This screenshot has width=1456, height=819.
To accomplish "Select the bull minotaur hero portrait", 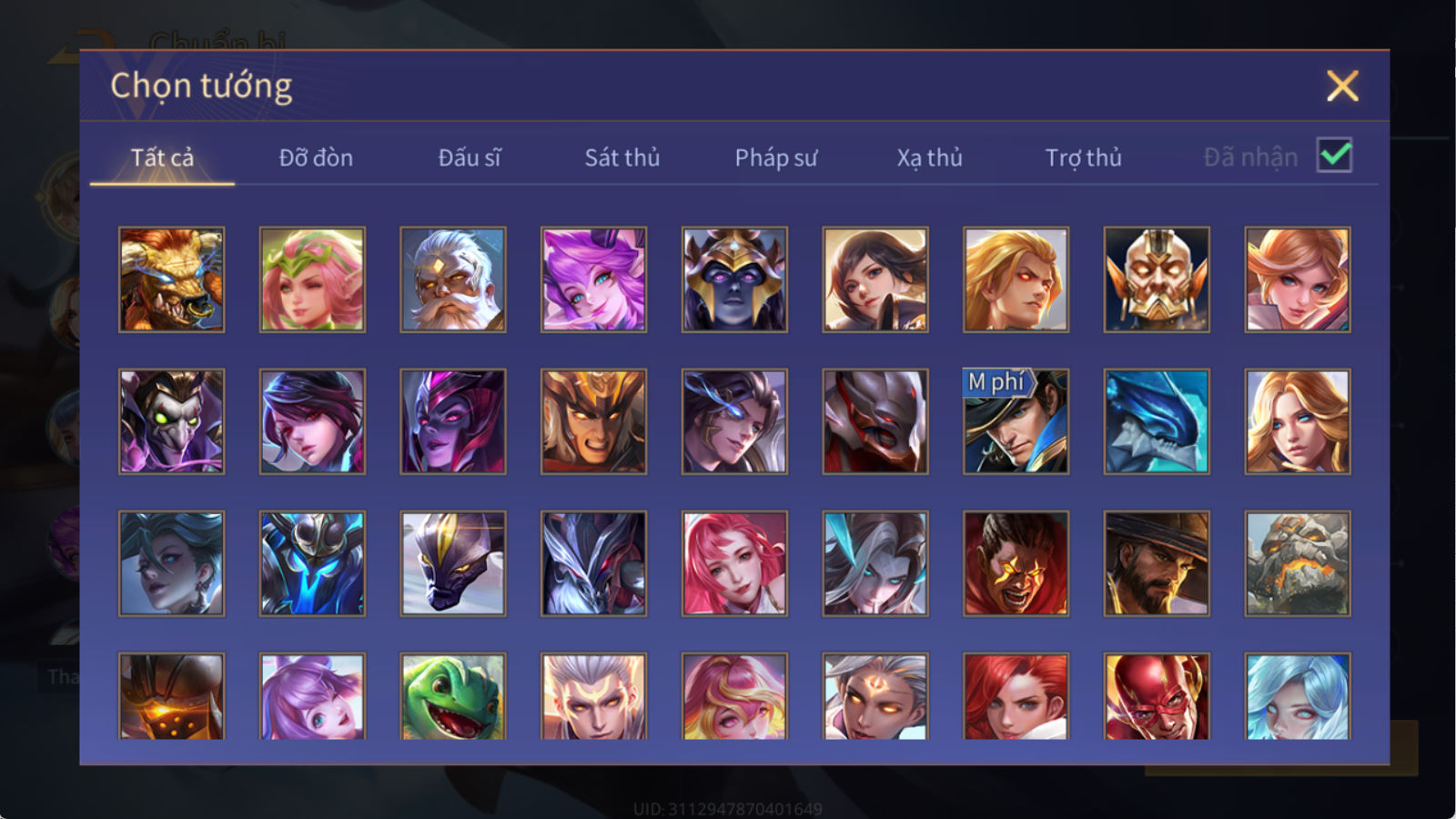I will pos(171,279).
